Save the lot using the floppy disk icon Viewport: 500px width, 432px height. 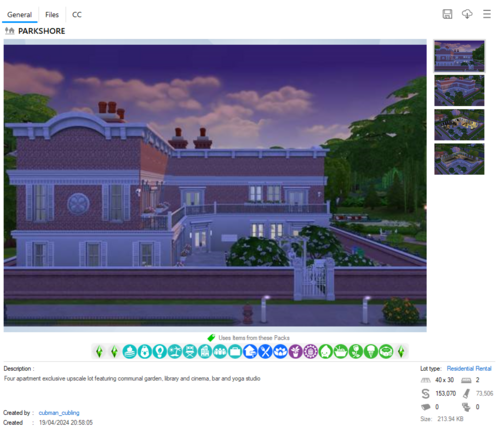447,14
